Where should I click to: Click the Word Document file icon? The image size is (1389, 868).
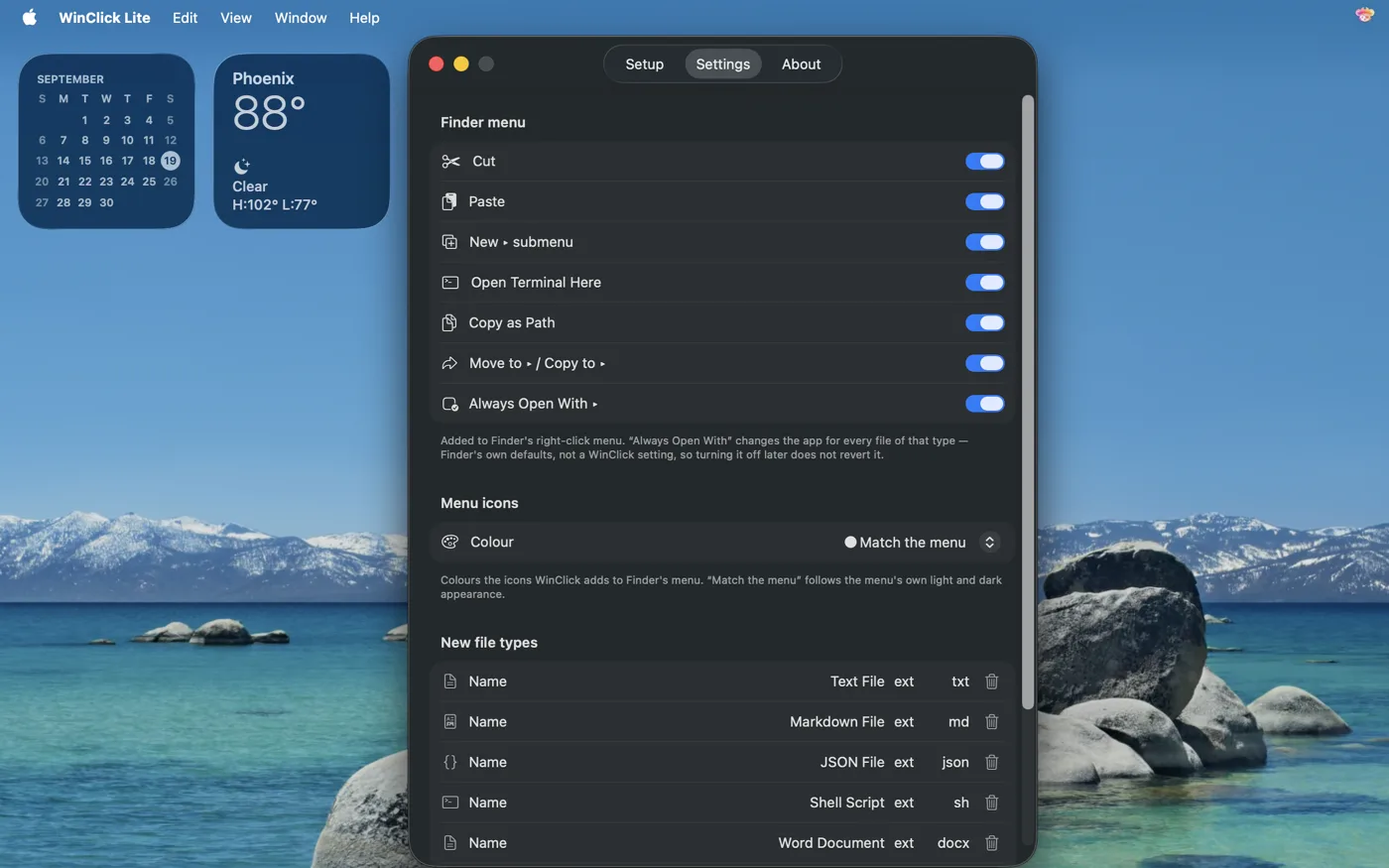tap(450, 843)
